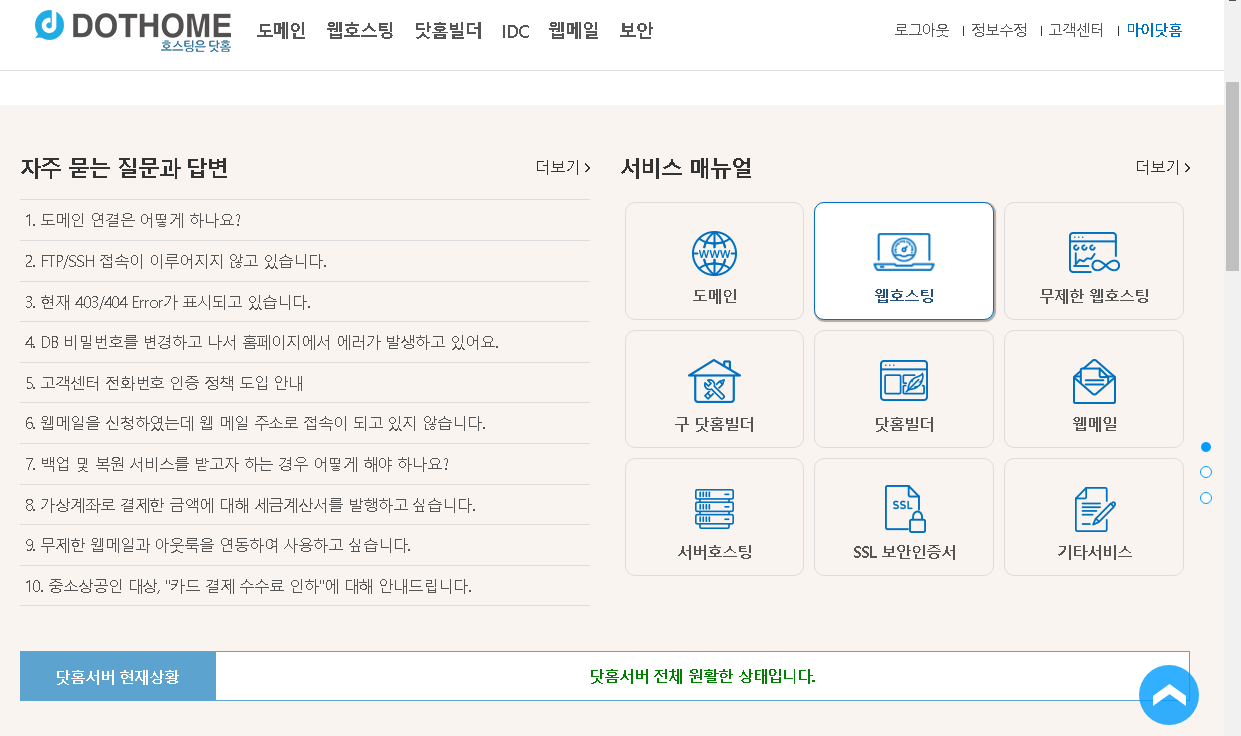Select the second page indicator dot
The width and height of the screenshot is (1241, 736).
pos(1206,472)
